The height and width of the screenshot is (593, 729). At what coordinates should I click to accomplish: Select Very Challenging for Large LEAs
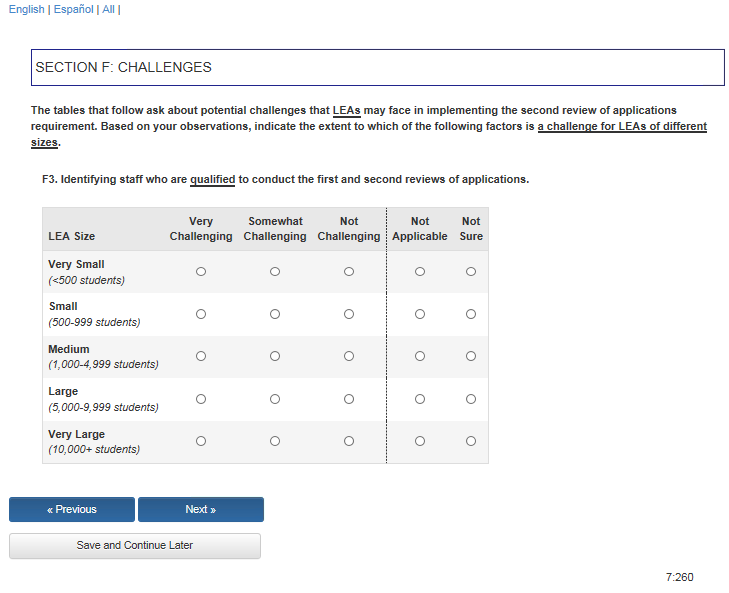pyautogui.click(x=201, y=399)
